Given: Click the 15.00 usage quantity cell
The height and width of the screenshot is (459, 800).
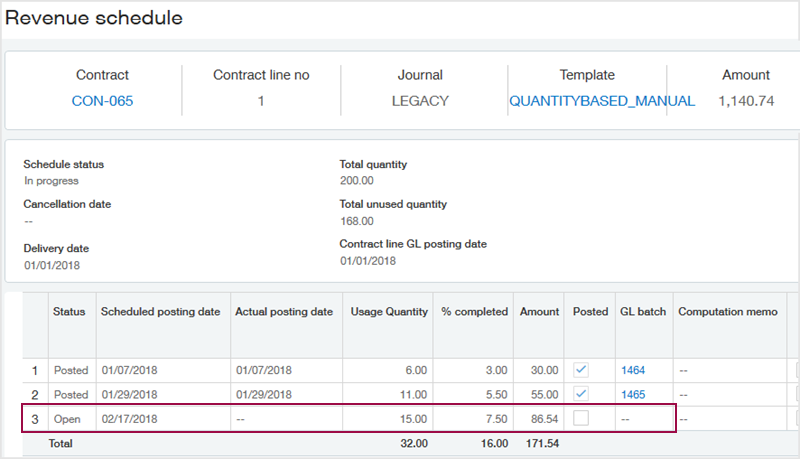Looking at the screenshot, I should click(414, 419).
